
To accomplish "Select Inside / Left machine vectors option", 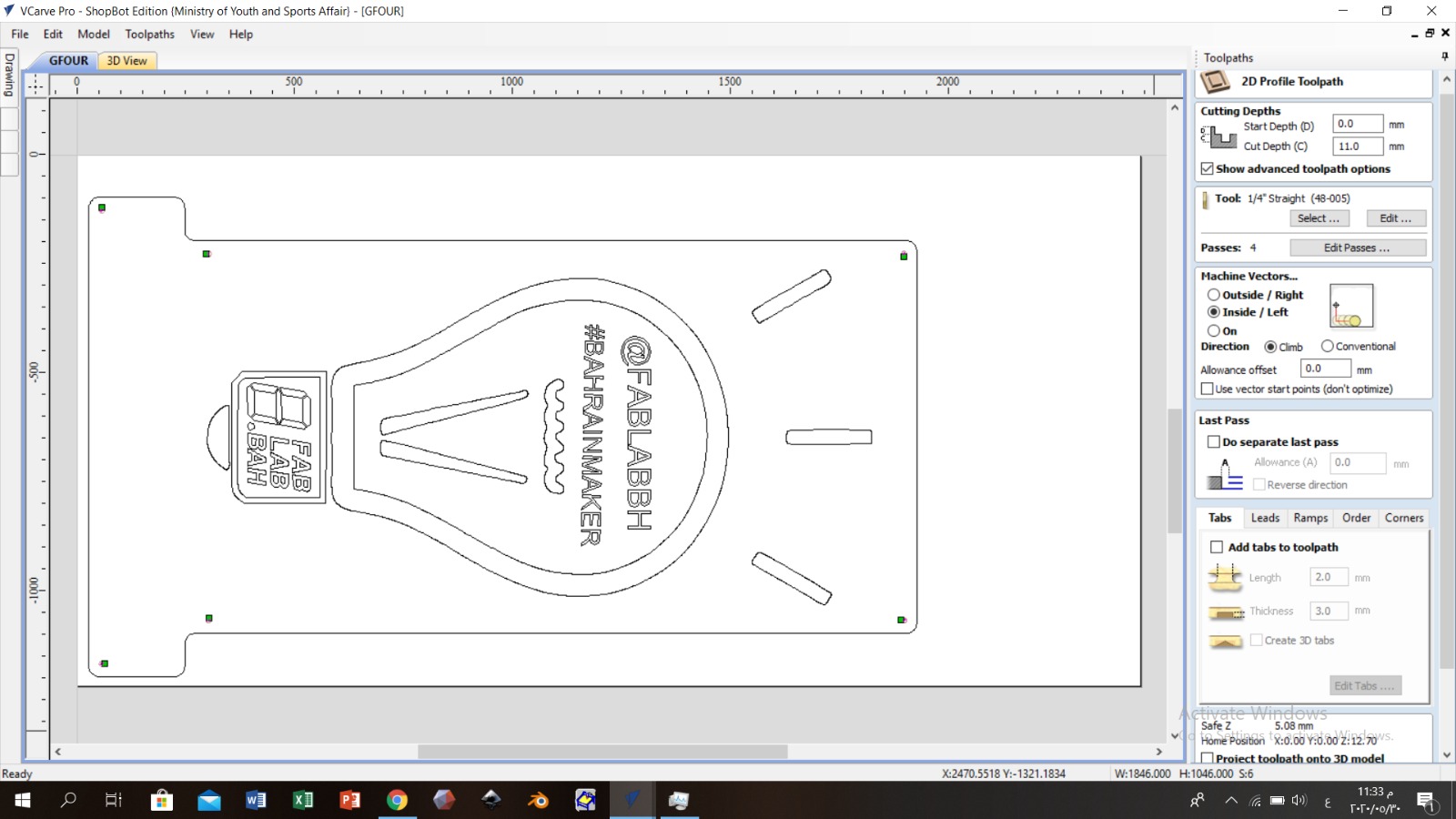I will 1214,312.
